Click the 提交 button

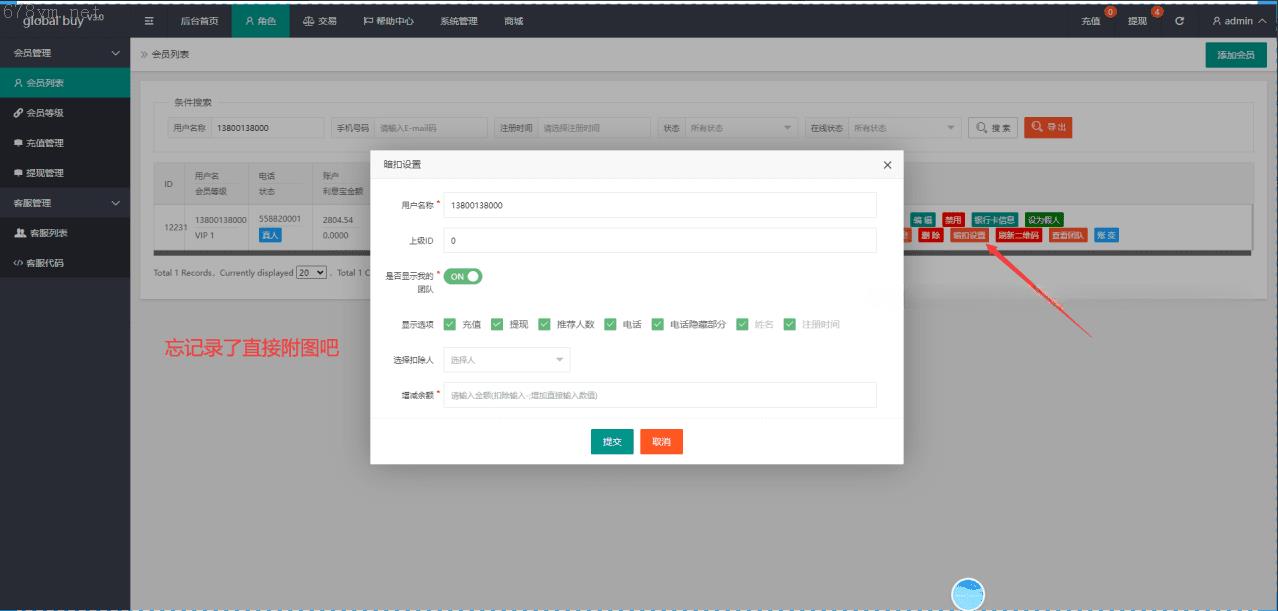tap(612, 441)
